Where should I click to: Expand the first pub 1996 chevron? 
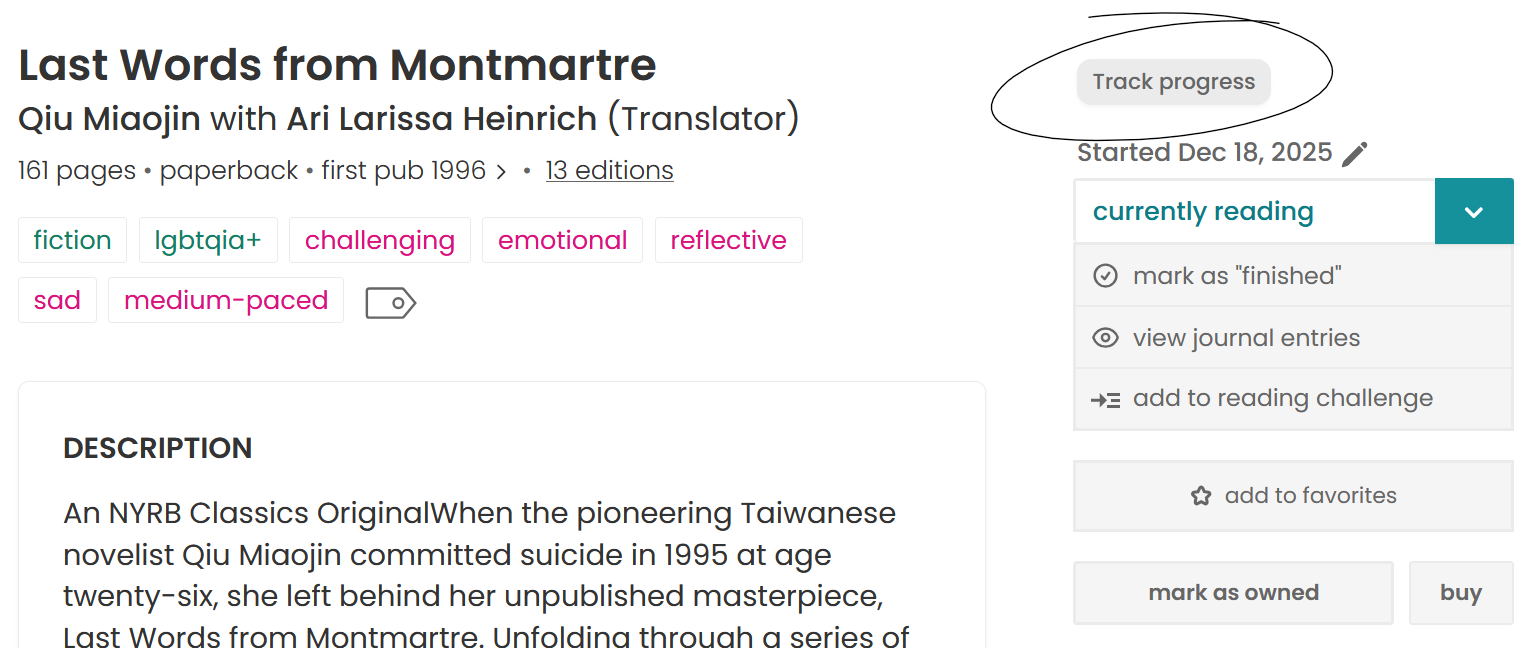(501, 172)
